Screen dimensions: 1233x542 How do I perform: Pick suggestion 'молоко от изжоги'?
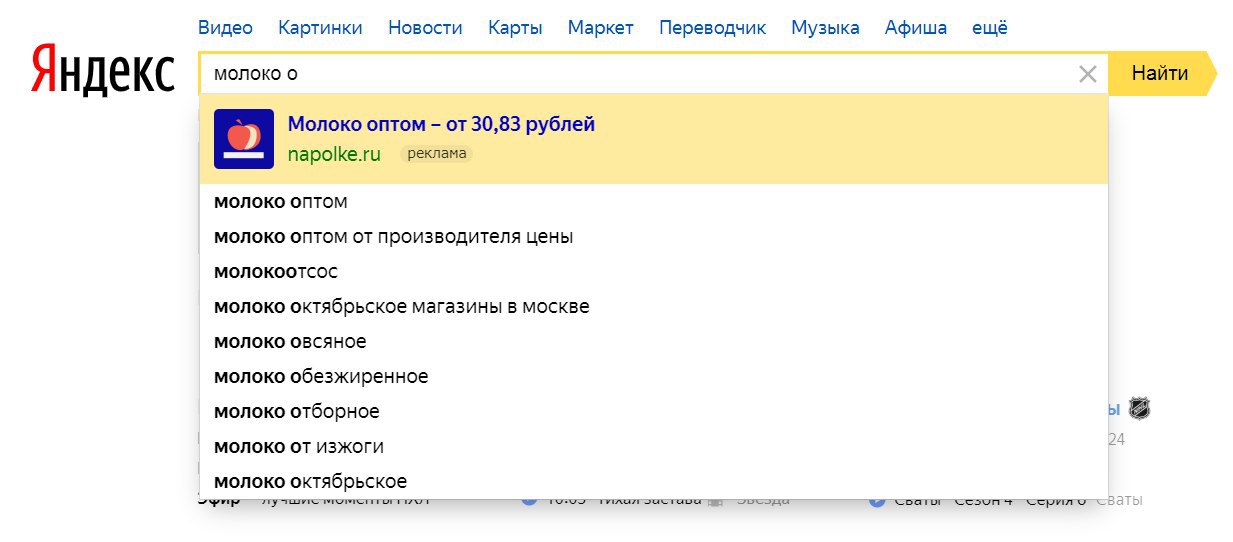[x=653, y=447]
